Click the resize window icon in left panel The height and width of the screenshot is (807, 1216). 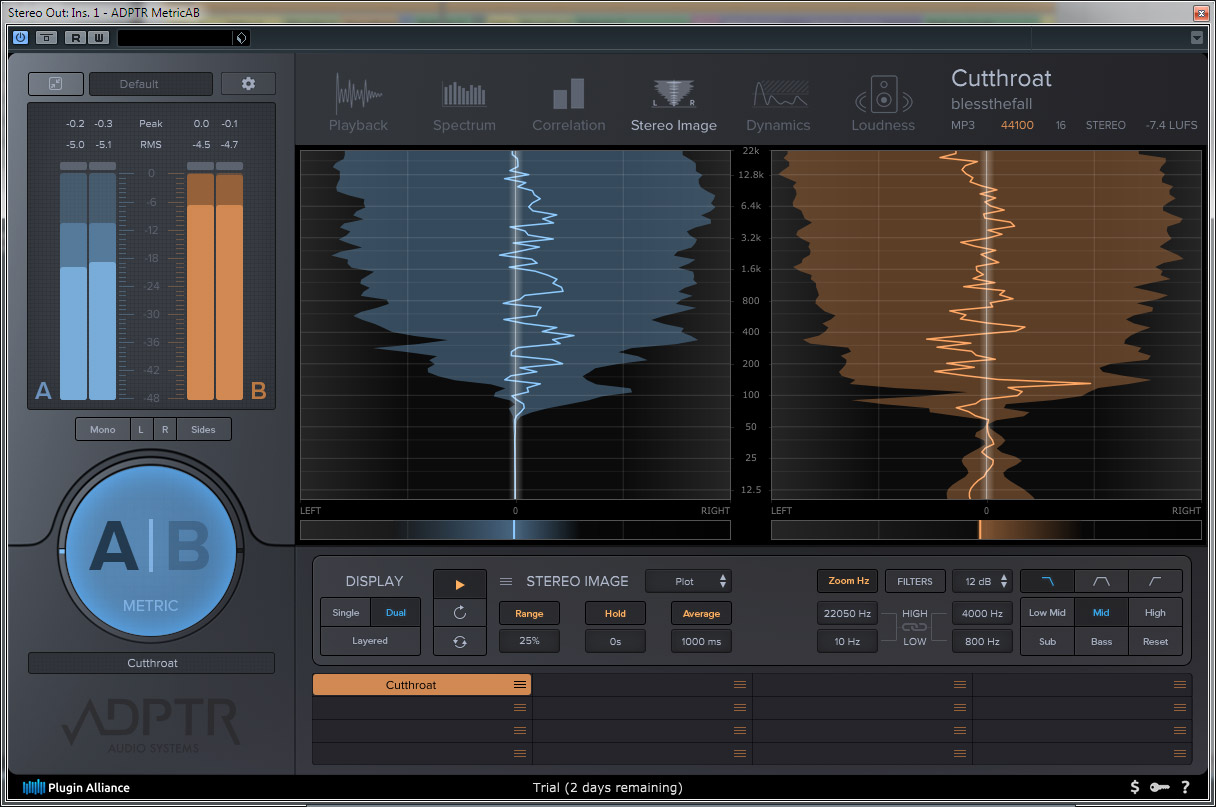tap(55, 84)
